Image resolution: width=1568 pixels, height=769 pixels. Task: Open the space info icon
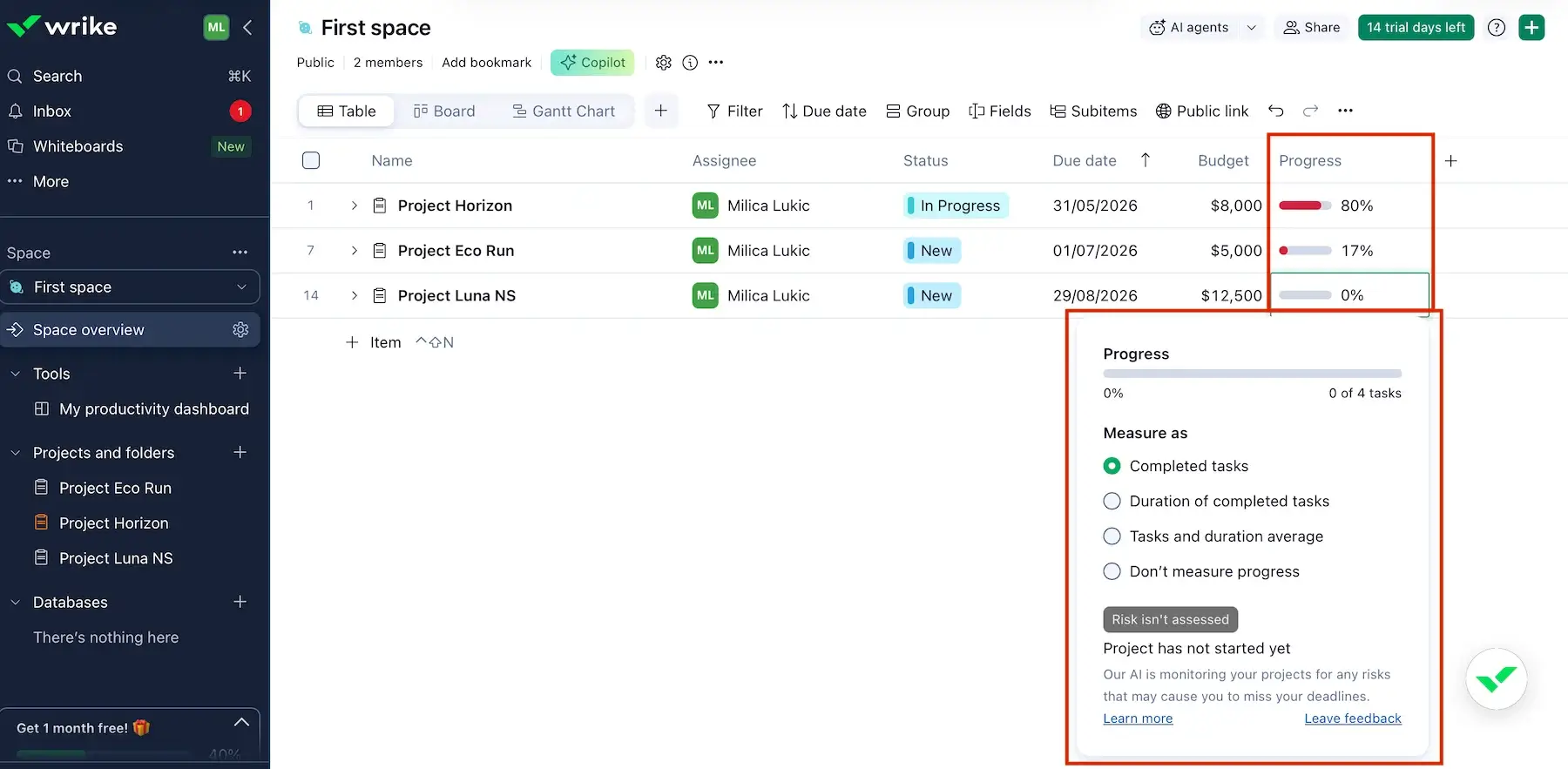pos(690,63)
